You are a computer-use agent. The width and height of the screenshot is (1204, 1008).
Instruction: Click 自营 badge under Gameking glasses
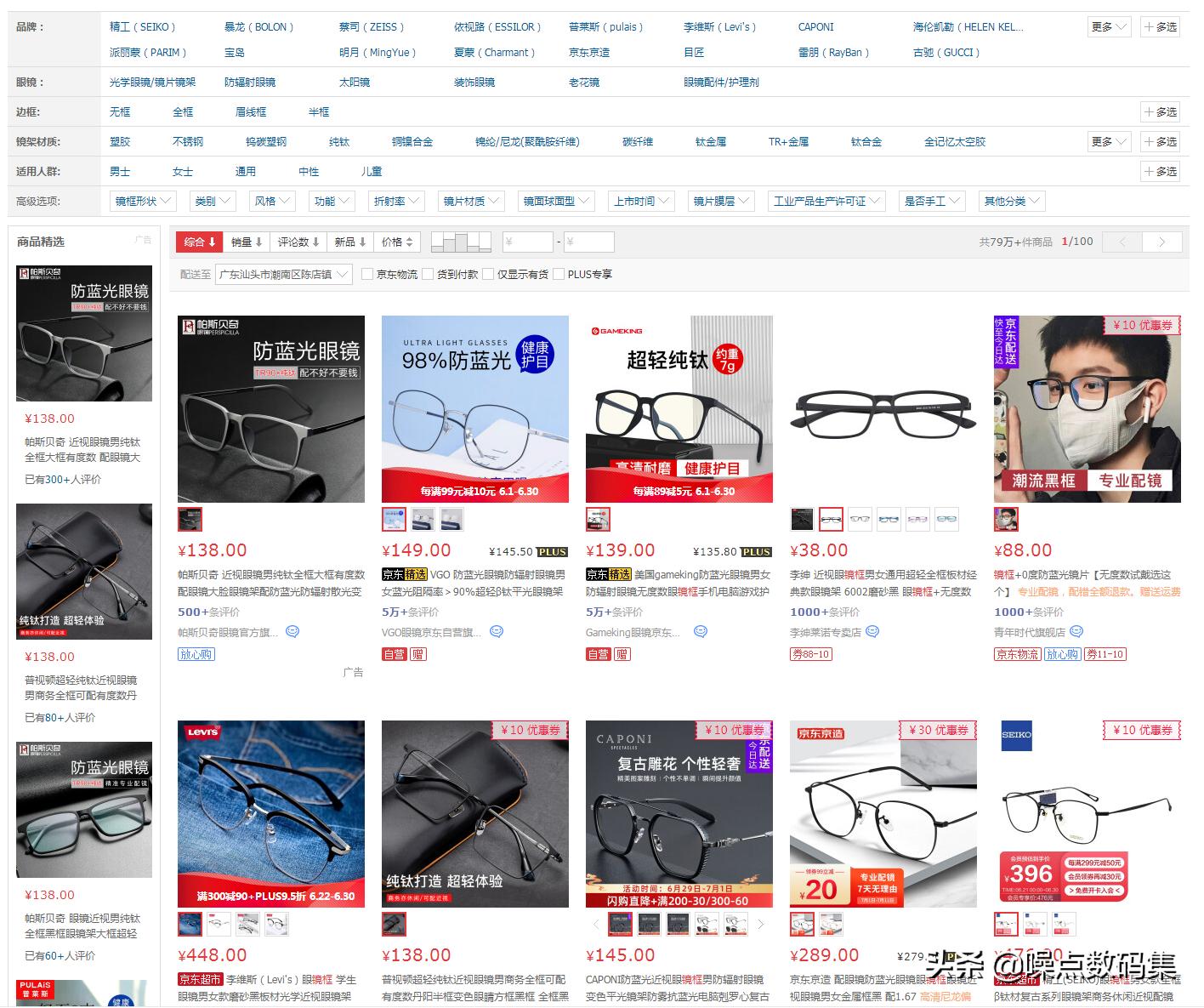[599, 654]
